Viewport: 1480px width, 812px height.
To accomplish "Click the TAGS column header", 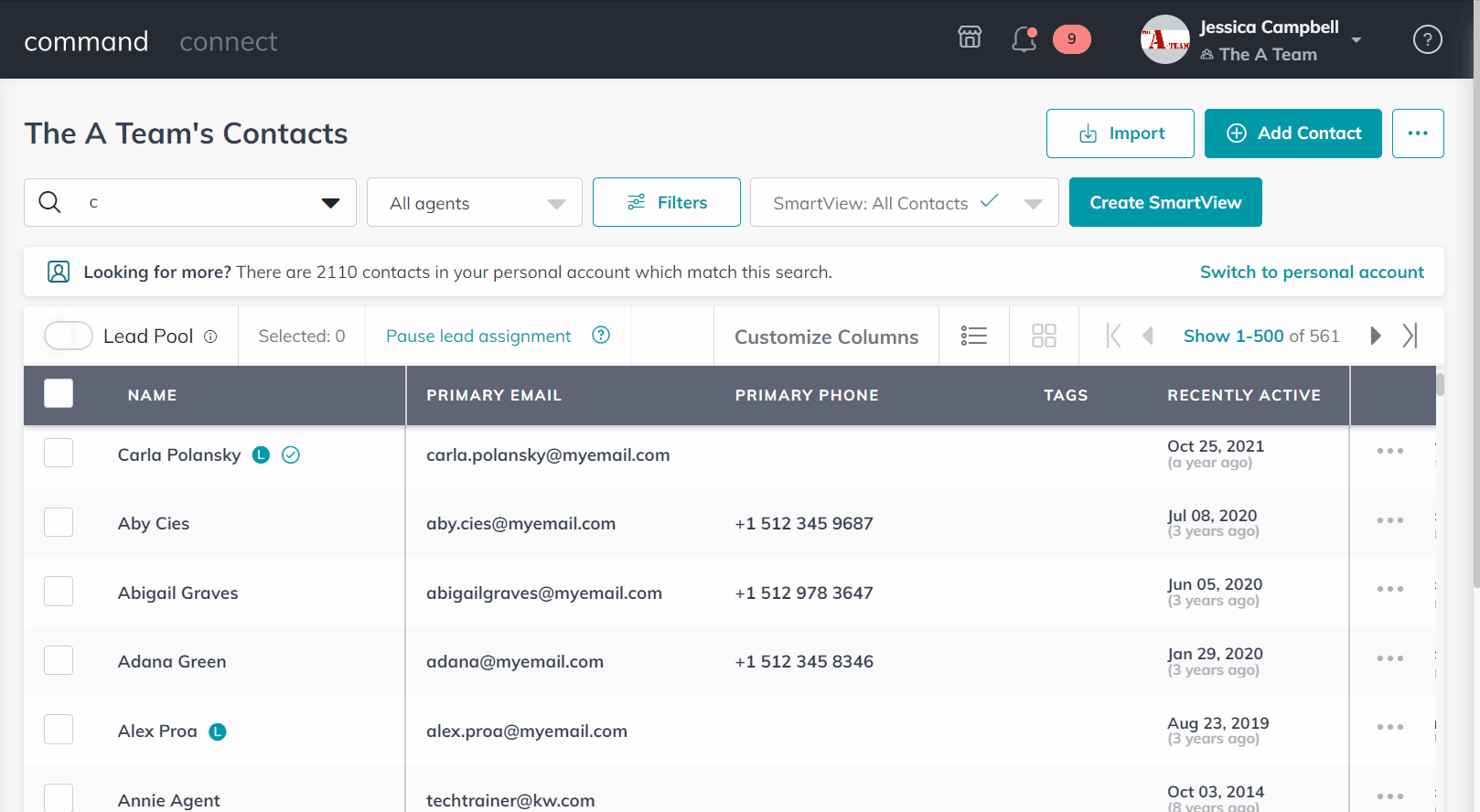I will 1066,395.
